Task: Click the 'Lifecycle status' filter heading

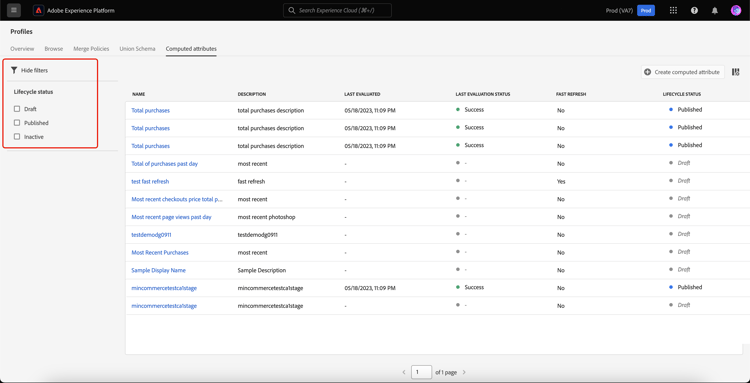Action: pos(33,92)
